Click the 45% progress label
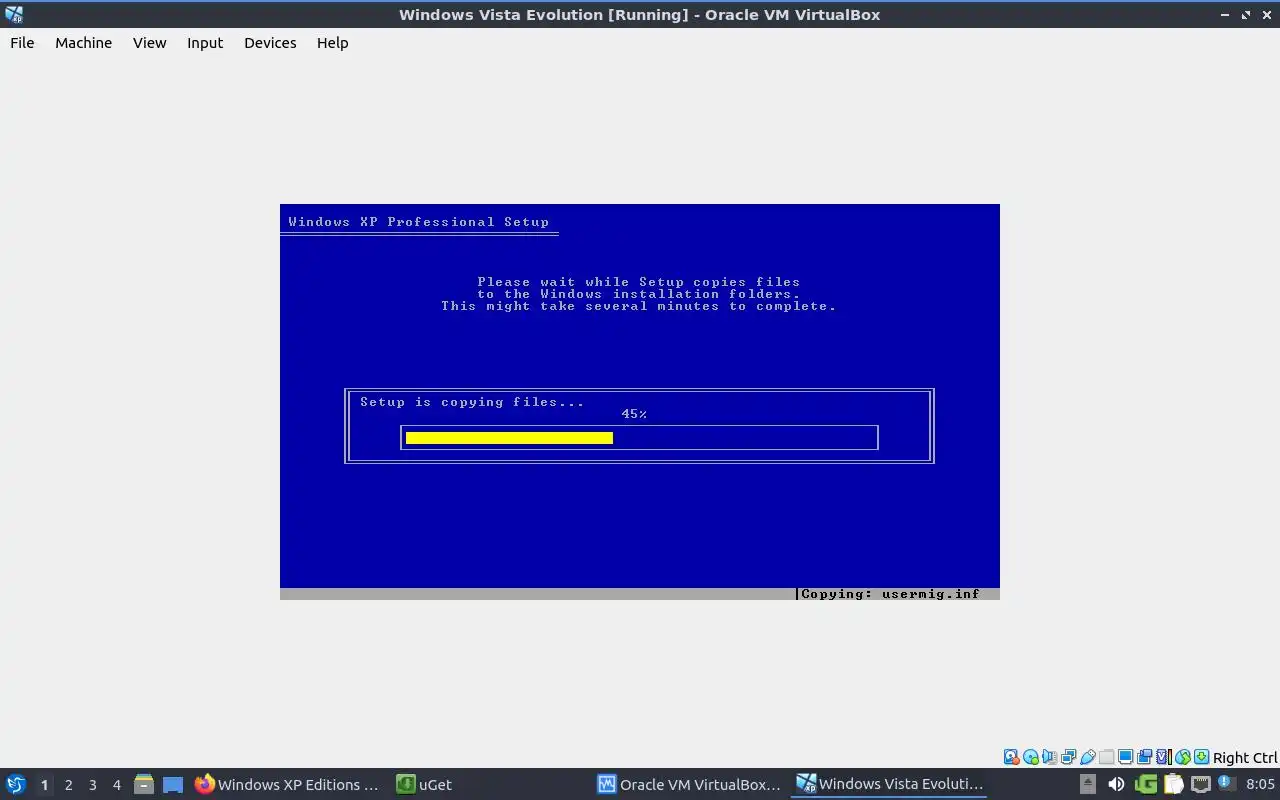 click(x=634, y=414)
